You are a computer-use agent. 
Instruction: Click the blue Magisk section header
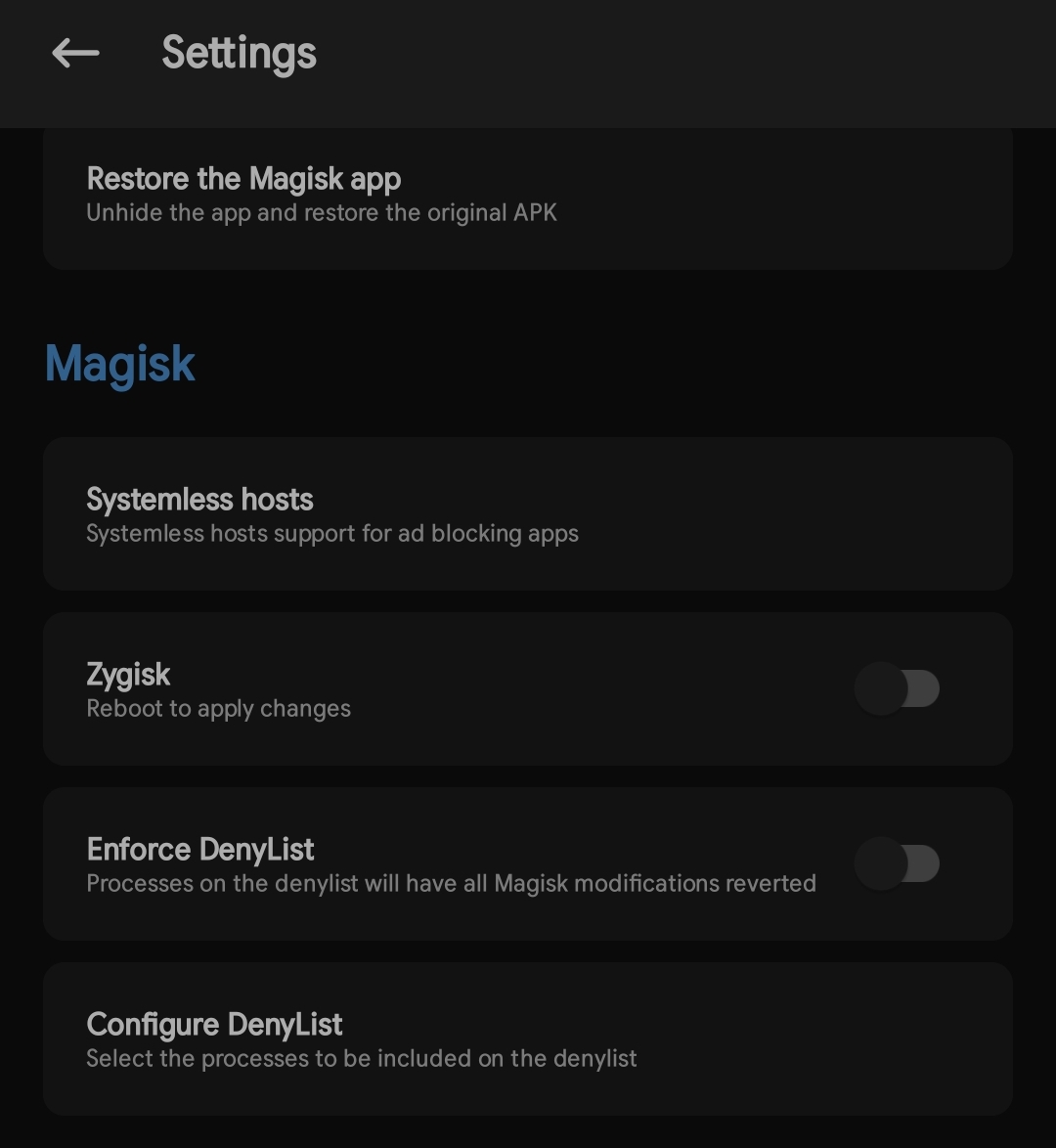coord(120,364)
